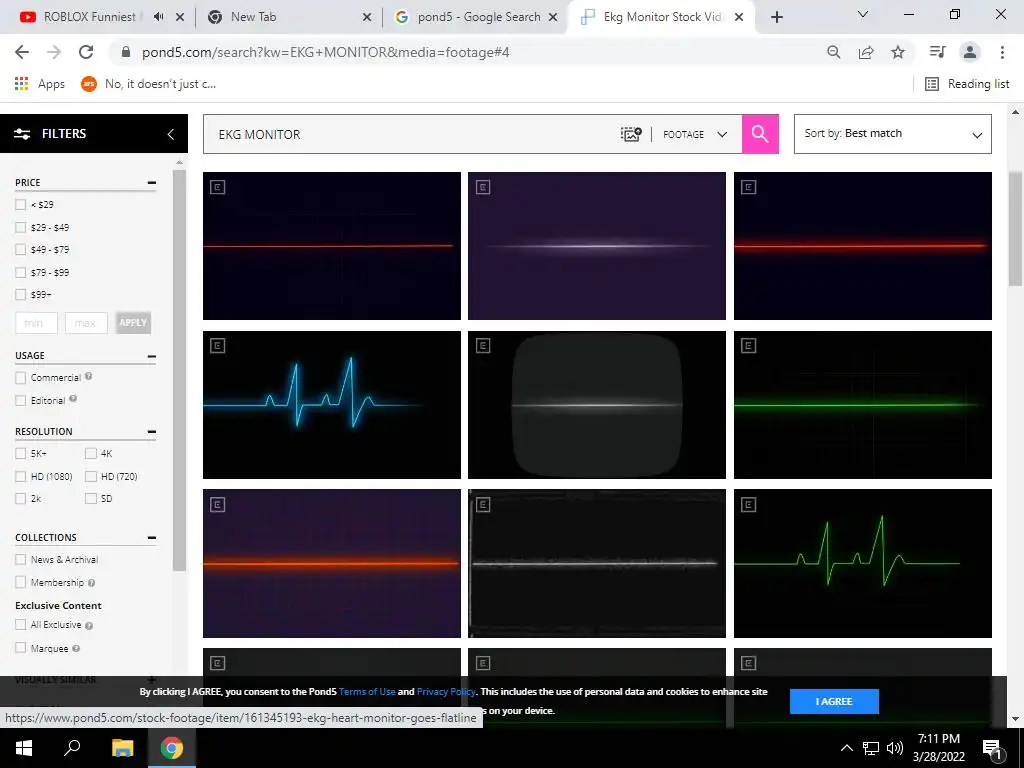
Task: Show hidden system tray icons
Action: point(846,748)
